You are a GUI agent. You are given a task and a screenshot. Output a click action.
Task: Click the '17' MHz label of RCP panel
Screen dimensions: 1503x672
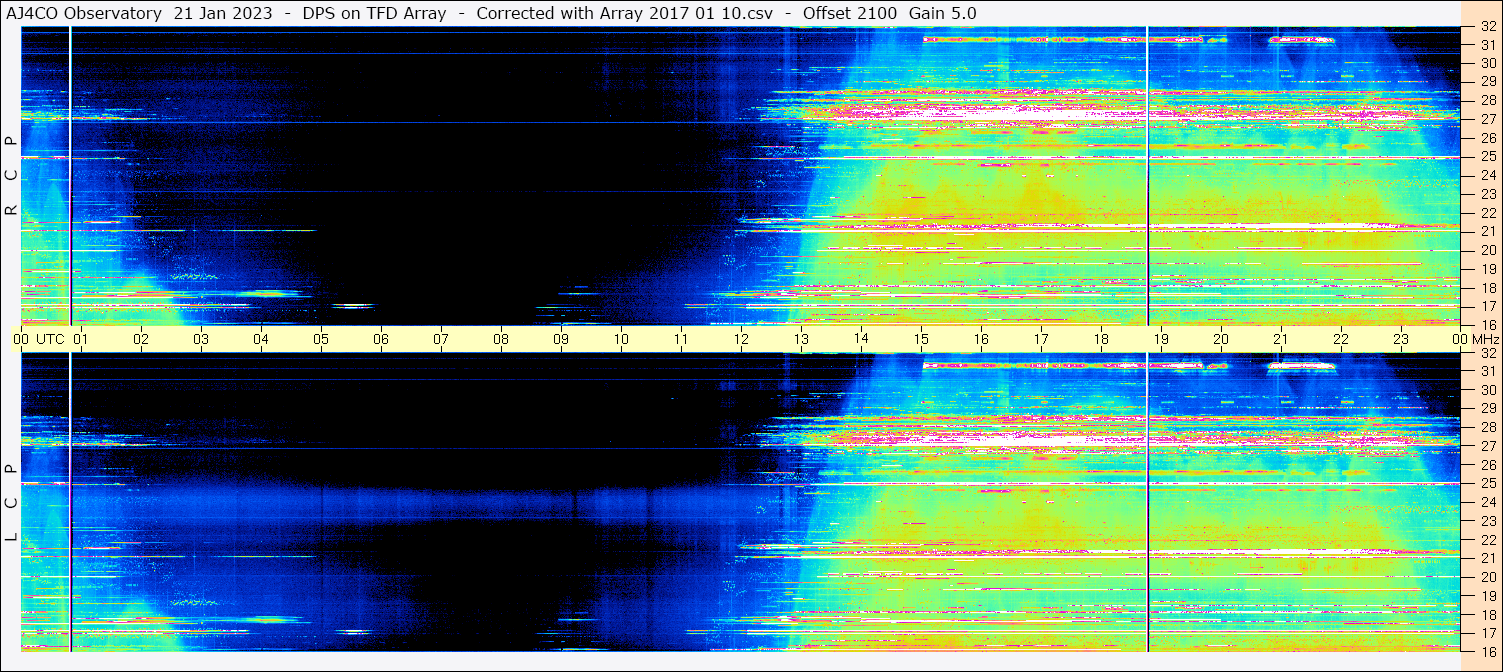[x=1488, y=306]
